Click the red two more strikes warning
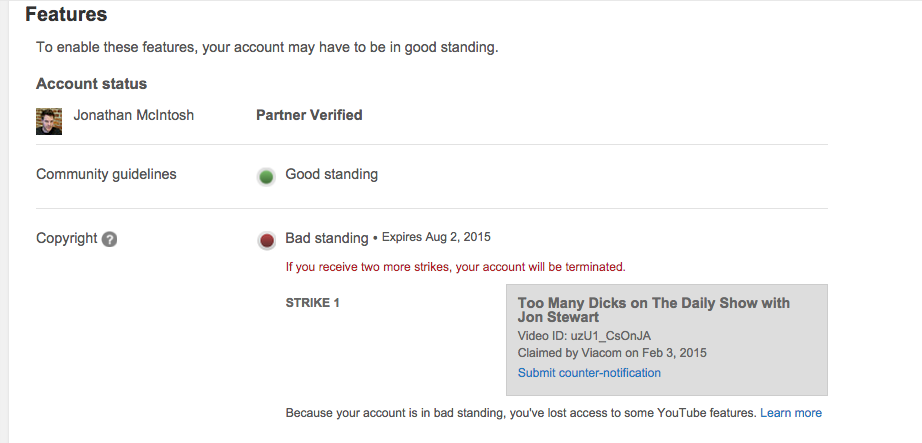This screenshot has width=922, height=443. click(455, 267)
